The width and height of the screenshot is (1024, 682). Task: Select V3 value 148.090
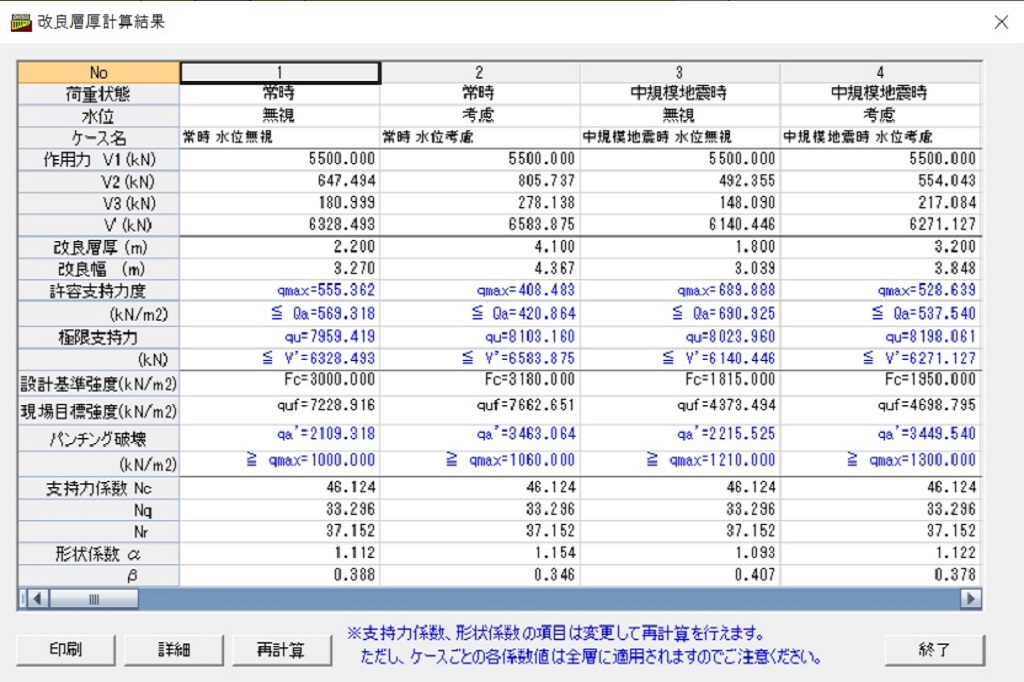pyautogui.click(x=679, y=203)
